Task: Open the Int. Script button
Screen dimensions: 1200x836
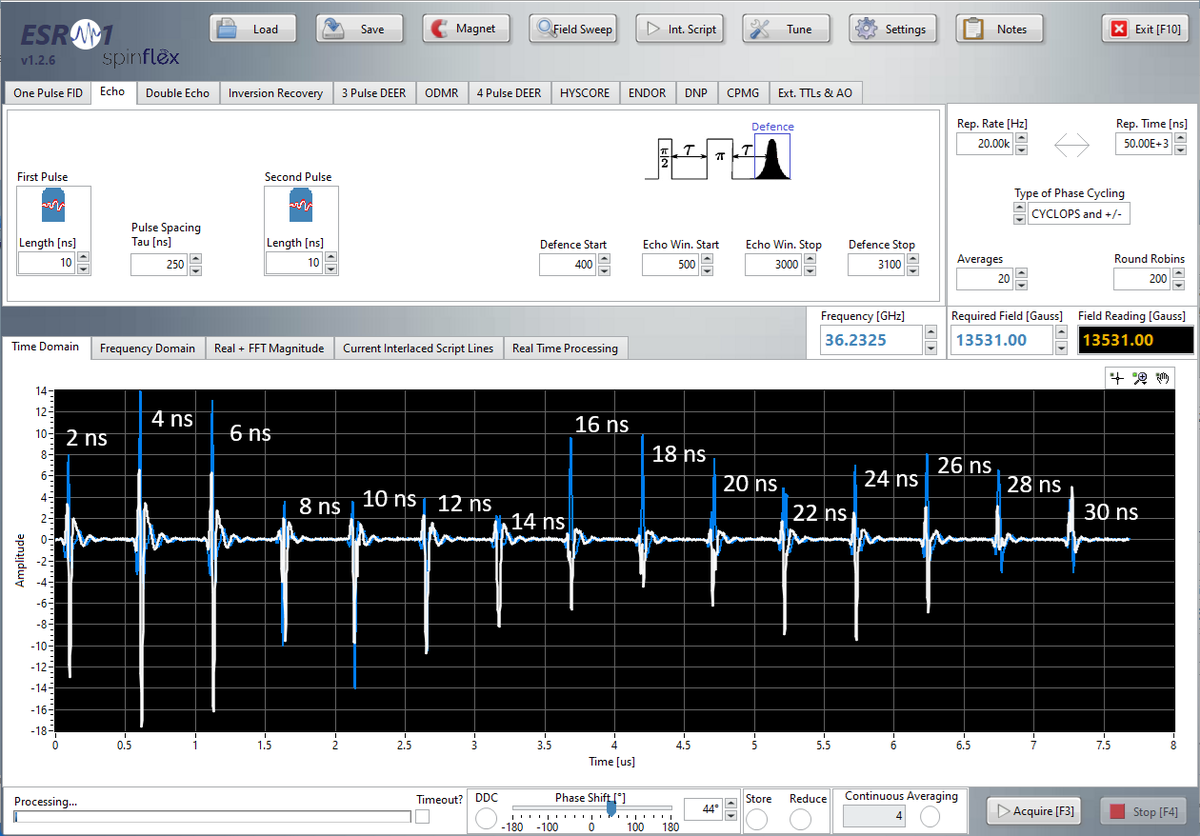Action: coord(680,29)
